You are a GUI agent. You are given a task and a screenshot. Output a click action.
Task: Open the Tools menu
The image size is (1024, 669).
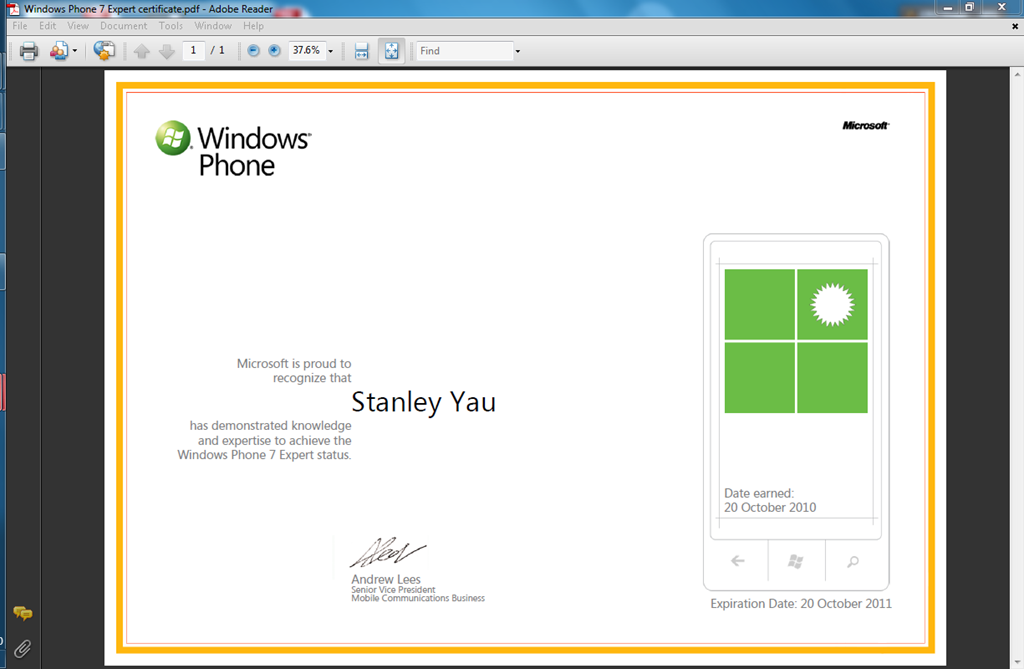(171, 26)
